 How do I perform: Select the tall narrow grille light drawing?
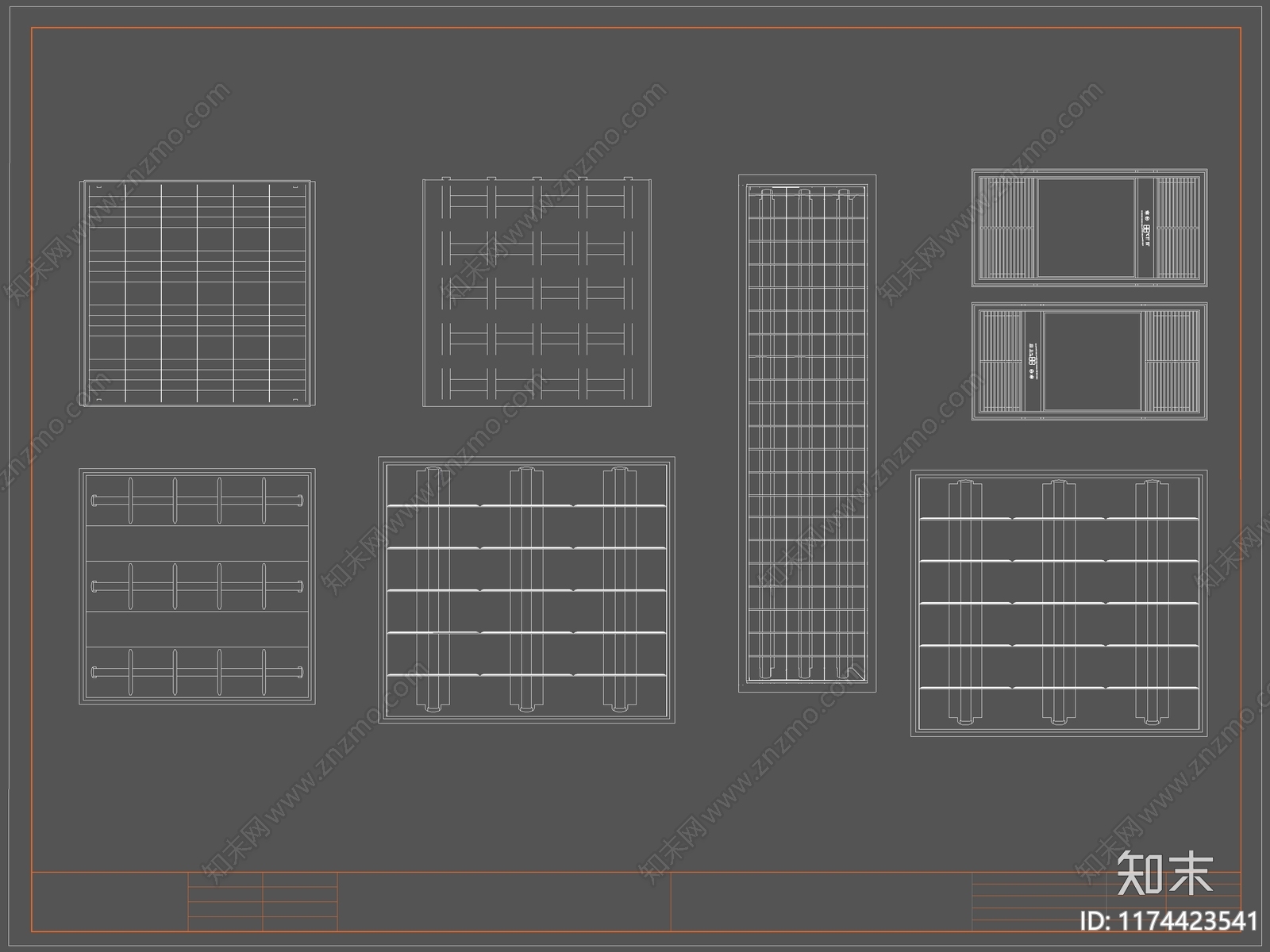click(806, 433)
